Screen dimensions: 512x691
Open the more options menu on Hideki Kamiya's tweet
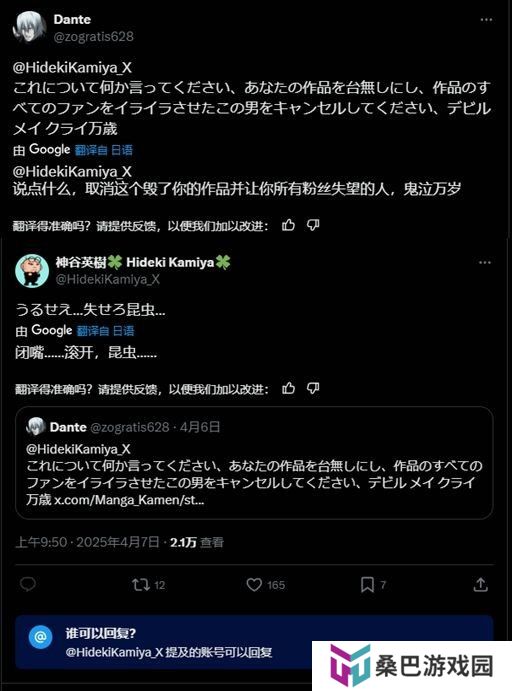pos(485,263)
